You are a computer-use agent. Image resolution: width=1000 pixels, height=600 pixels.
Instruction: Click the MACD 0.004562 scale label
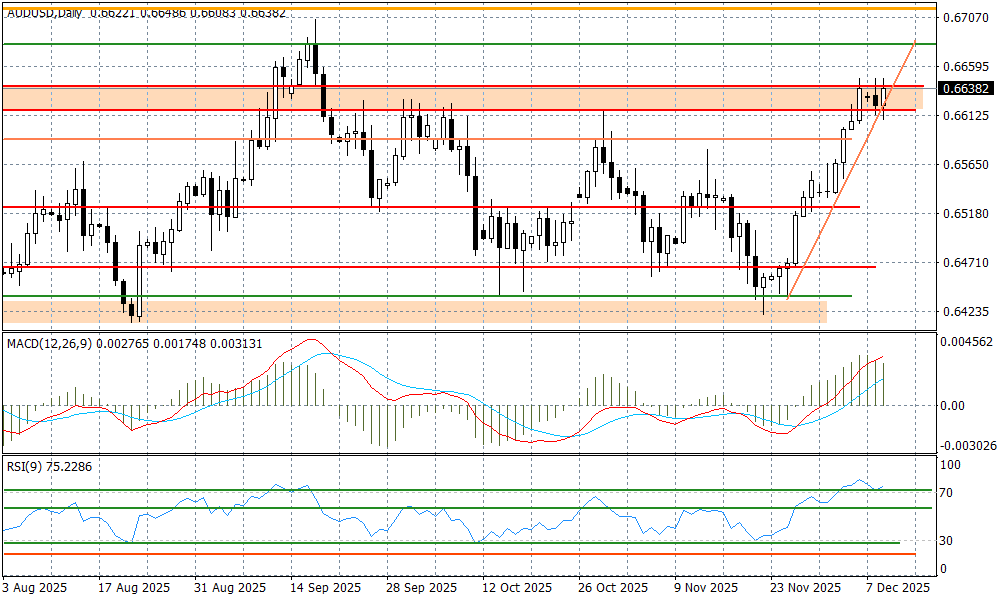coord(967,342)
